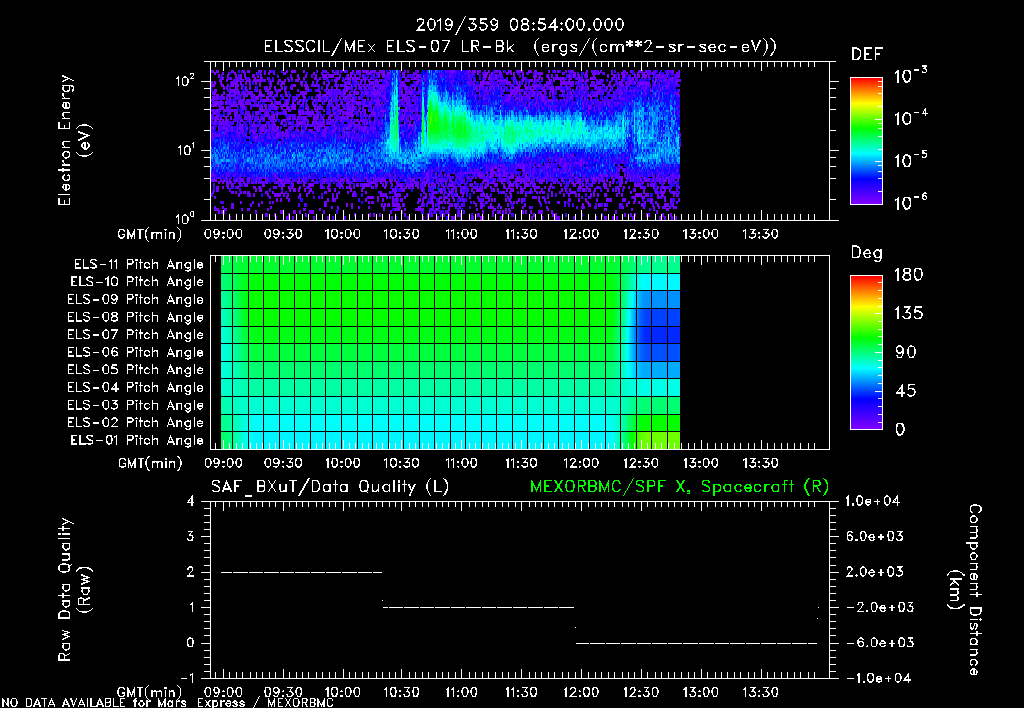The height and width of the screenshot is (708, 1024).
Task: Click the Electron Energy (eV) axis label
Action: click(x=74, y=140)
